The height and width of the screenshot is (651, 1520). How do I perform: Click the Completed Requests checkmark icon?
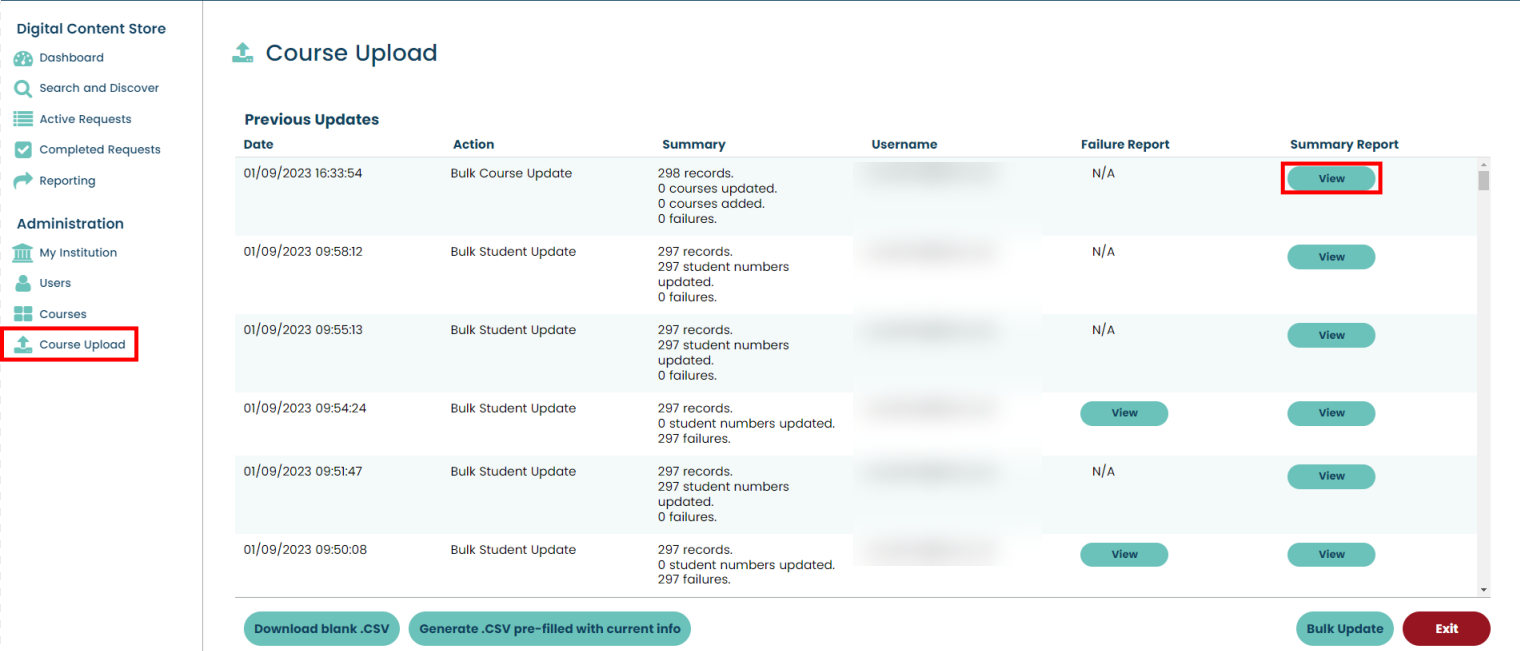(23, 150)
